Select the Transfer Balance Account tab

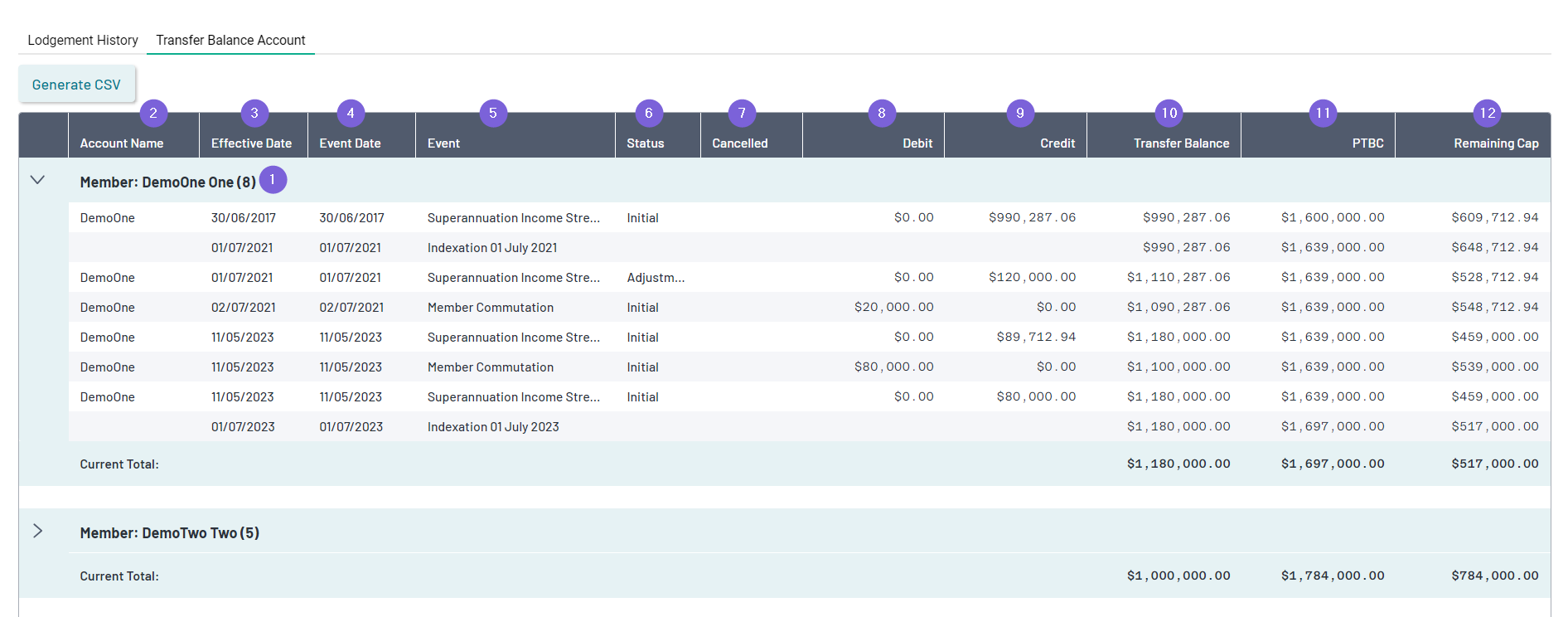click(x=230, y=40)
